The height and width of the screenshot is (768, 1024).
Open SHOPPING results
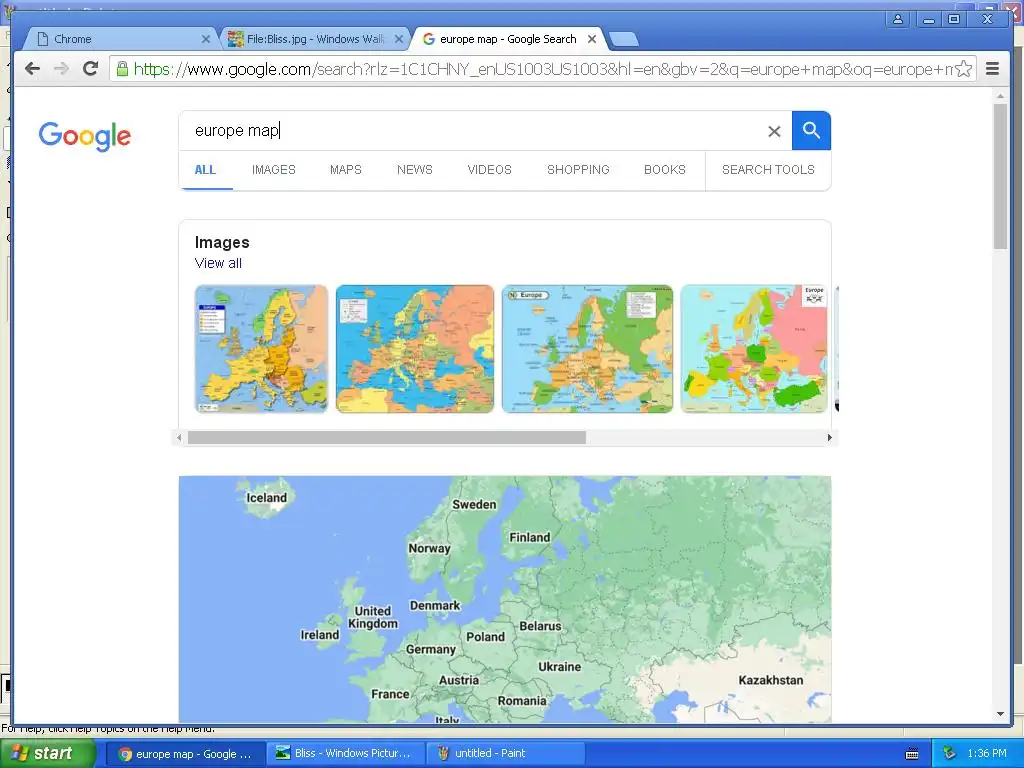coord(578,170)
